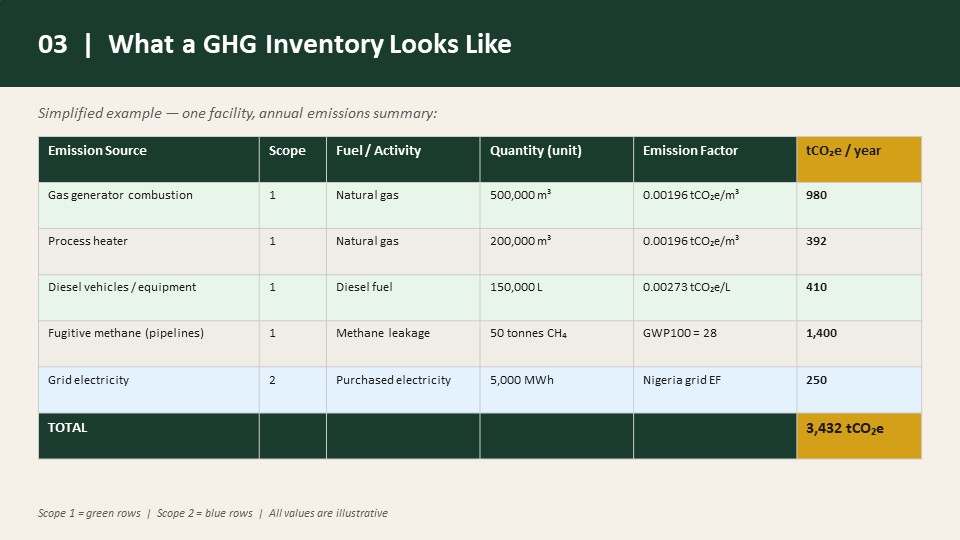Screen dimensions: 960x540
Task: Click the 'Fugitive methane (pipelines)' cell
Action: [149, 343]
